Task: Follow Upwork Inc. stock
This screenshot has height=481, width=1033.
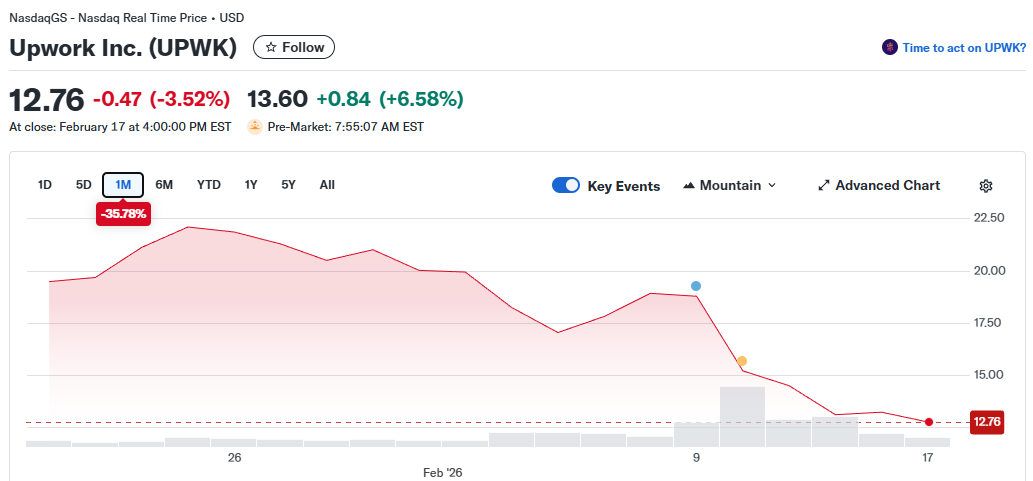Action: click(x=294, y=48)
